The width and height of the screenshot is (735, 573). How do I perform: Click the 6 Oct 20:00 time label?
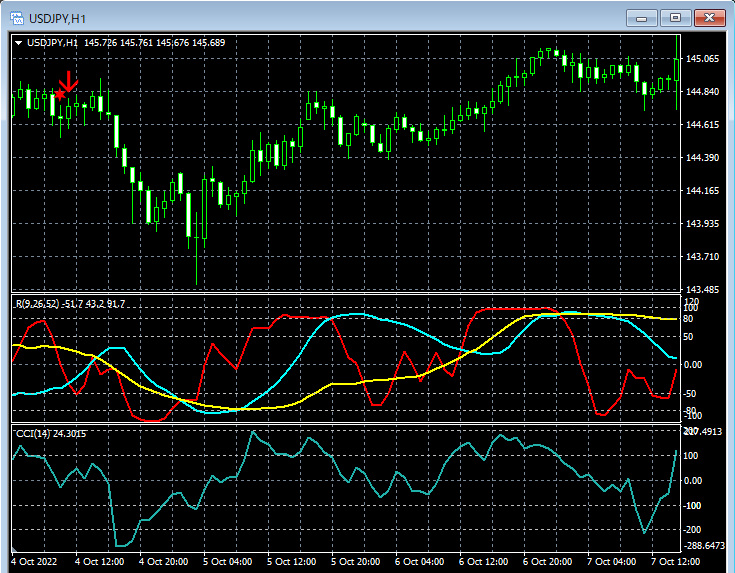[548, 561]
